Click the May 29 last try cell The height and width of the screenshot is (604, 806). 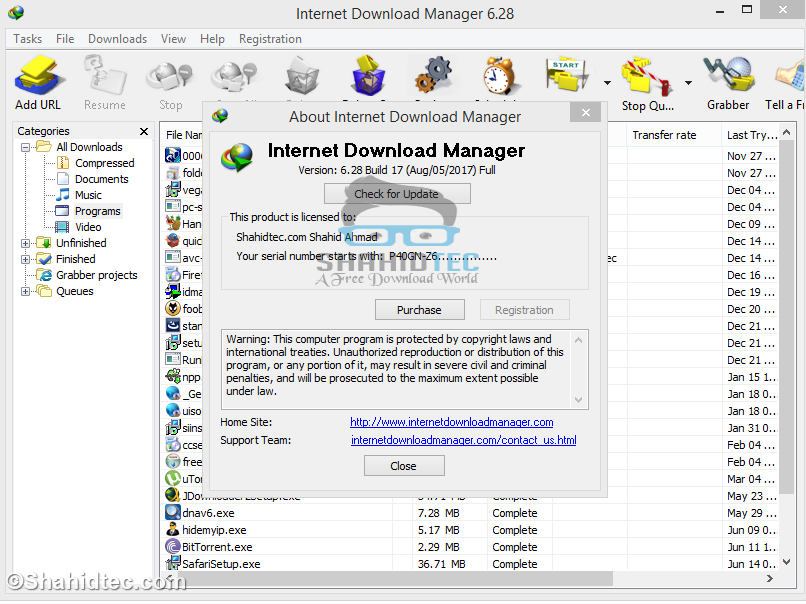pyautogui.click(x=752, y=514)
